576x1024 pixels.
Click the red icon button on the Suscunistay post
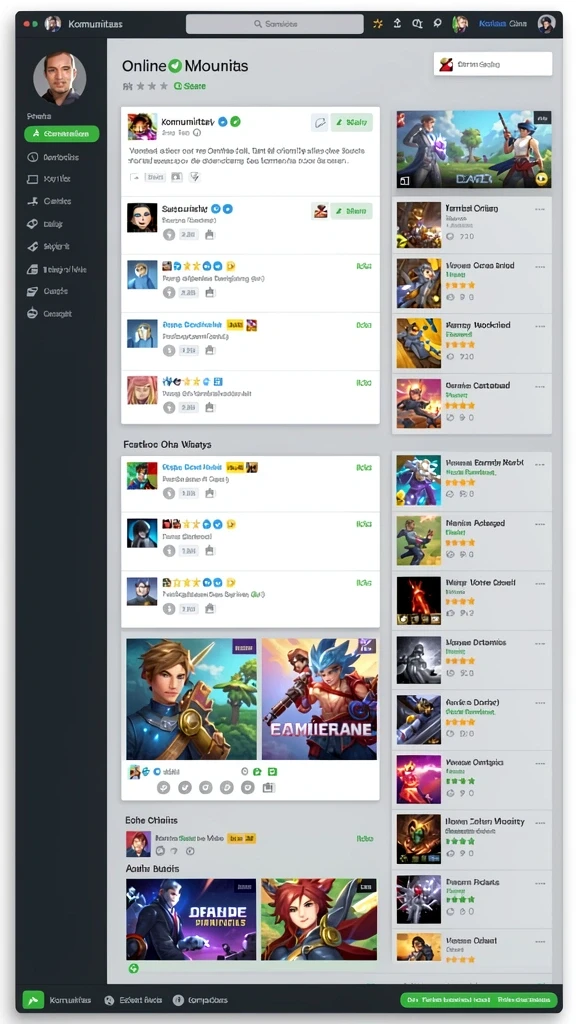click(x=320, y=211)
